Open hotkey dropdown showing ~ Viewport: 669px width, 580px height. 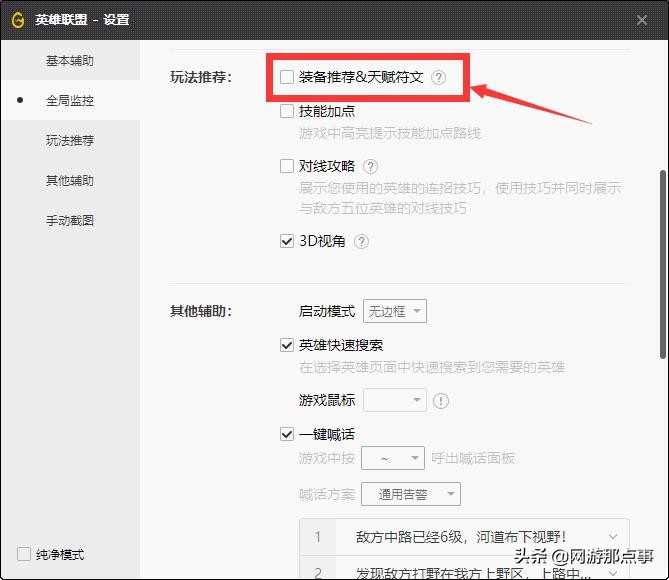pyautogui.click(x=393, y=458)
